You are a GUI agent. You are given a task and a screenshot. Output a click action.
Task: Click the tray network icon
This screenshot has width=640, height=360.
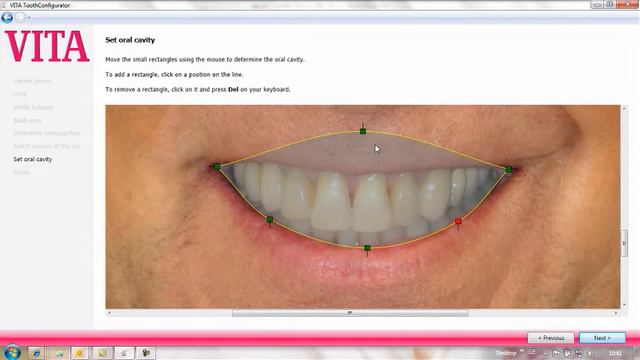click(x=579, y=353)
